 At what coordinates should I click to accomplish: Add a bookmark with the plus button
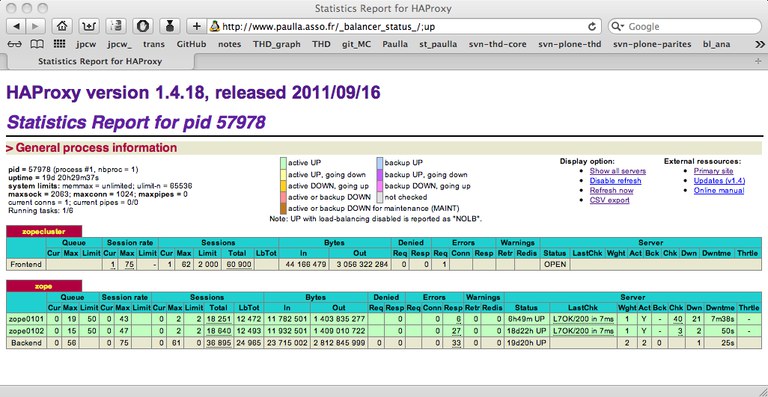[x=197, y=26]
